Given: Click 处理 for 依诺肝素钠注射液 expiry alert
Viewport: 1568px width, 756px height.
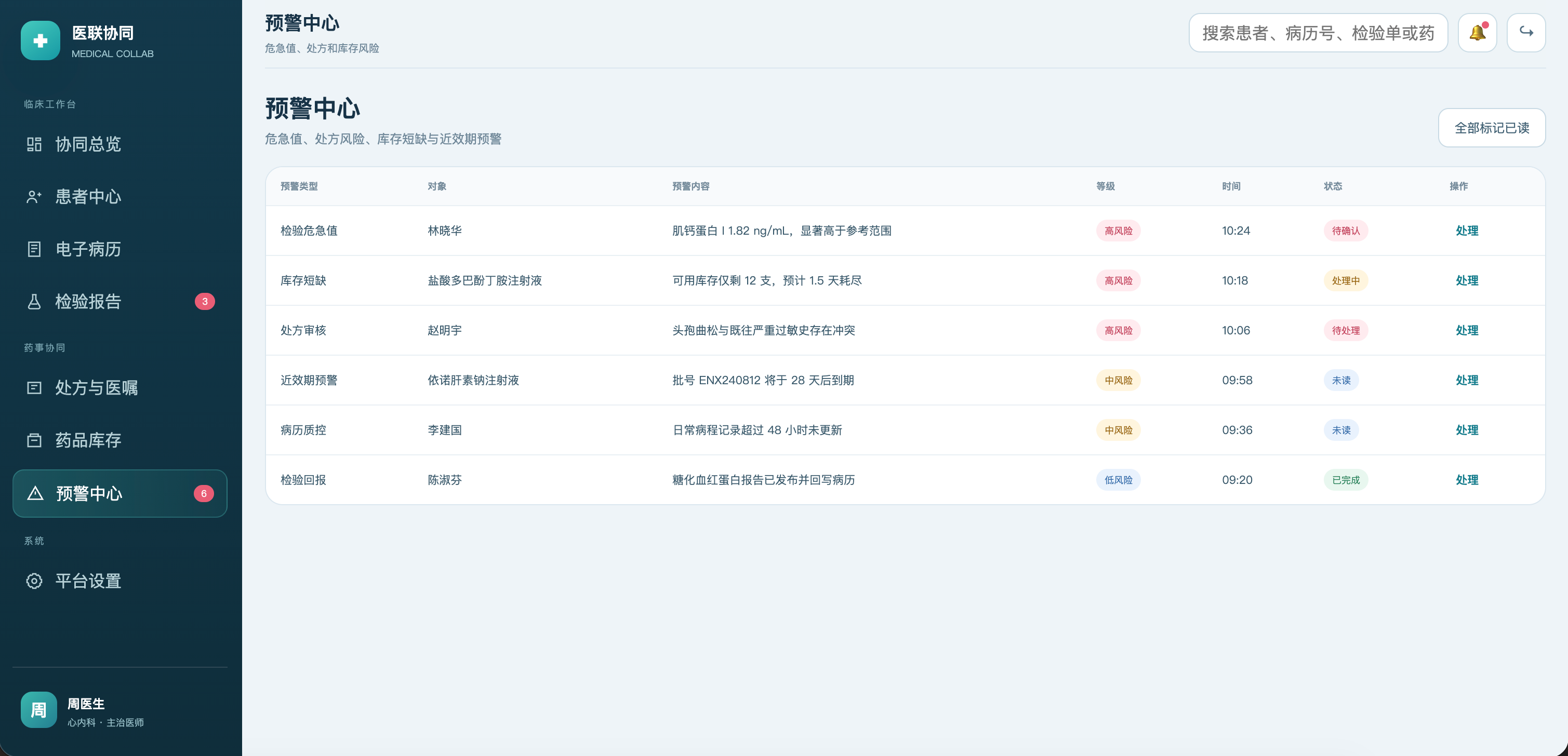Looking at the screenshot, I should [1466, 380].
